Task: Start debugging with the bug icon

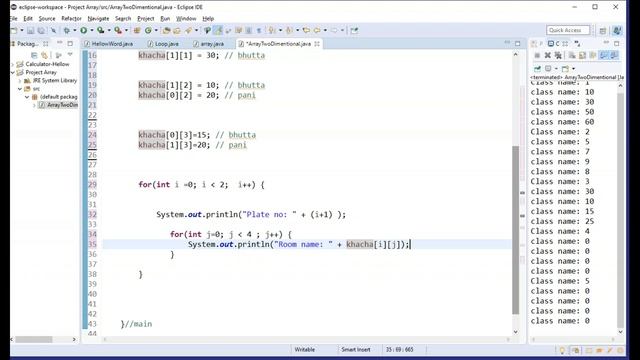Action: point(67,30)
